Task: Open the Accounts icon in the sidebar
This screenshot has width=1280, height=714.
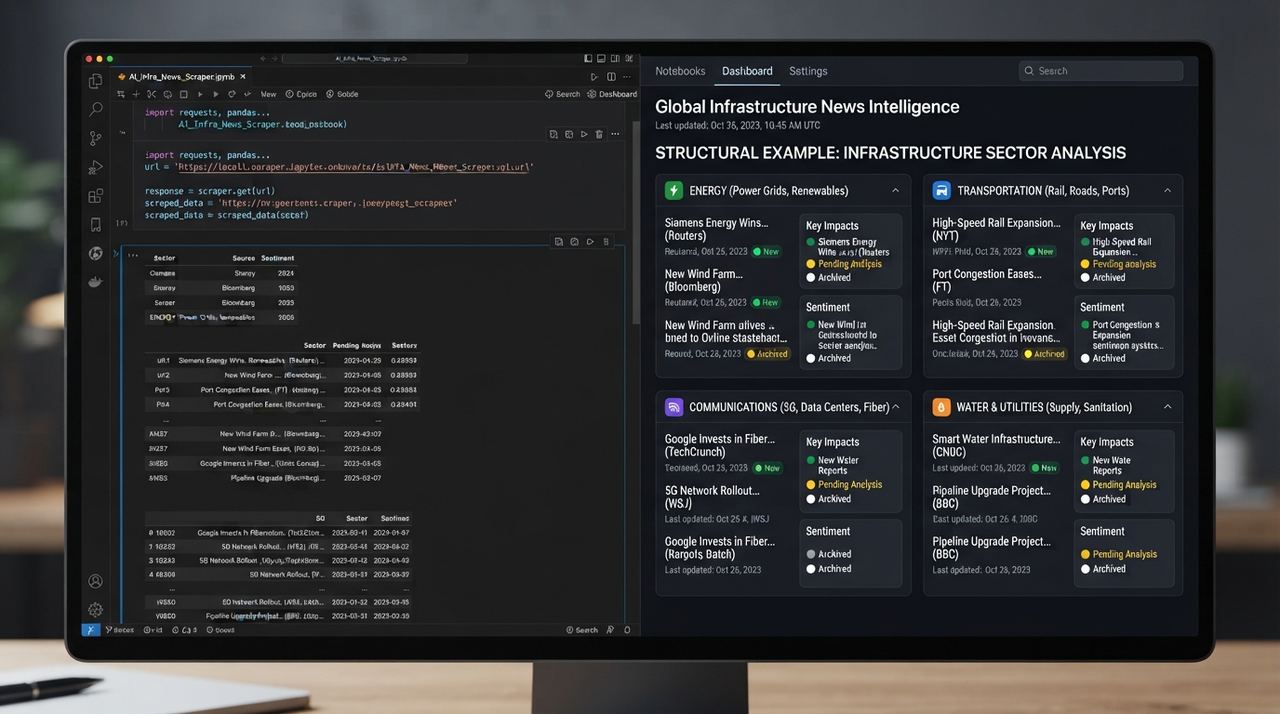Action: [x=96, y=581]
